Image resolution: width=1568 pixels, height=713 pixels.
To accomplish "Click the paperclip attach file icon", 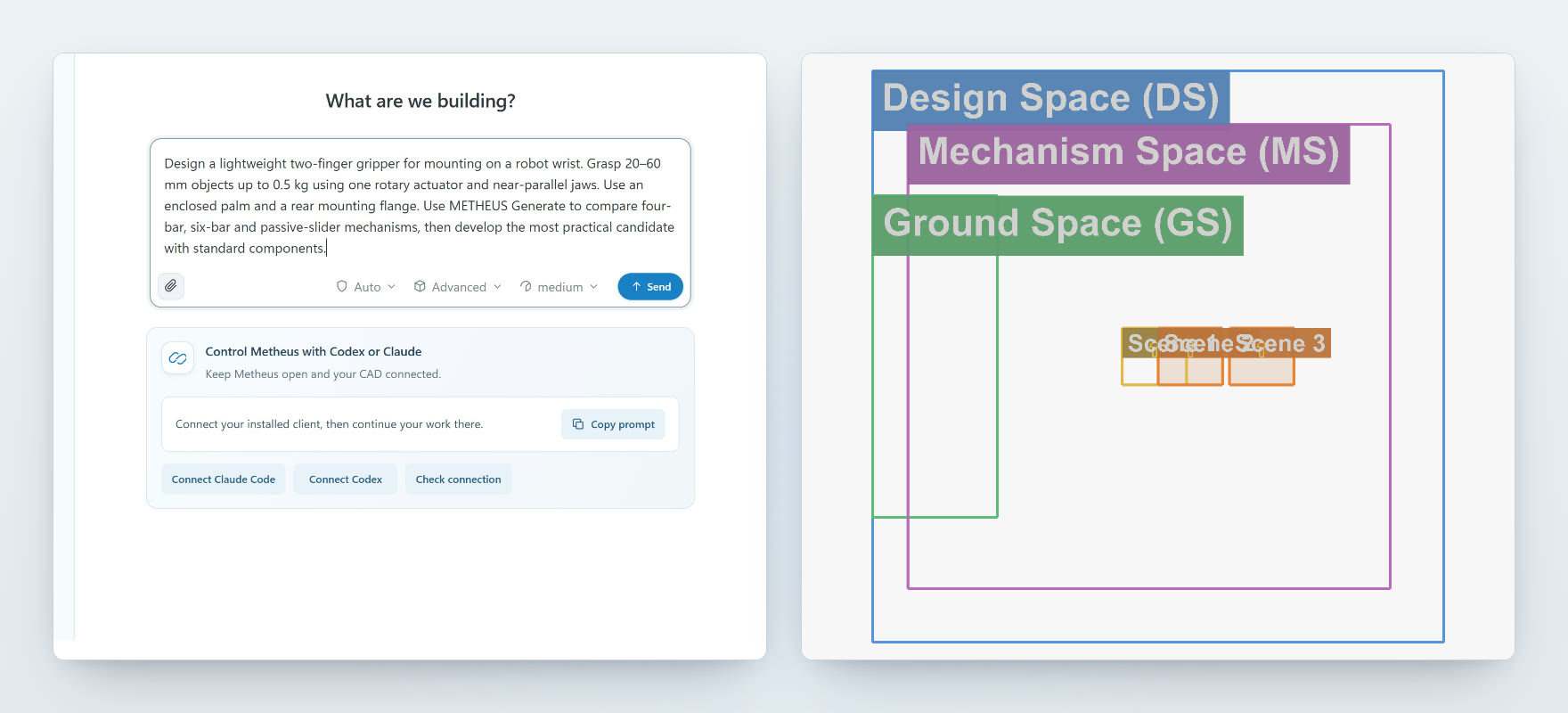I will (x=171, y=286).
